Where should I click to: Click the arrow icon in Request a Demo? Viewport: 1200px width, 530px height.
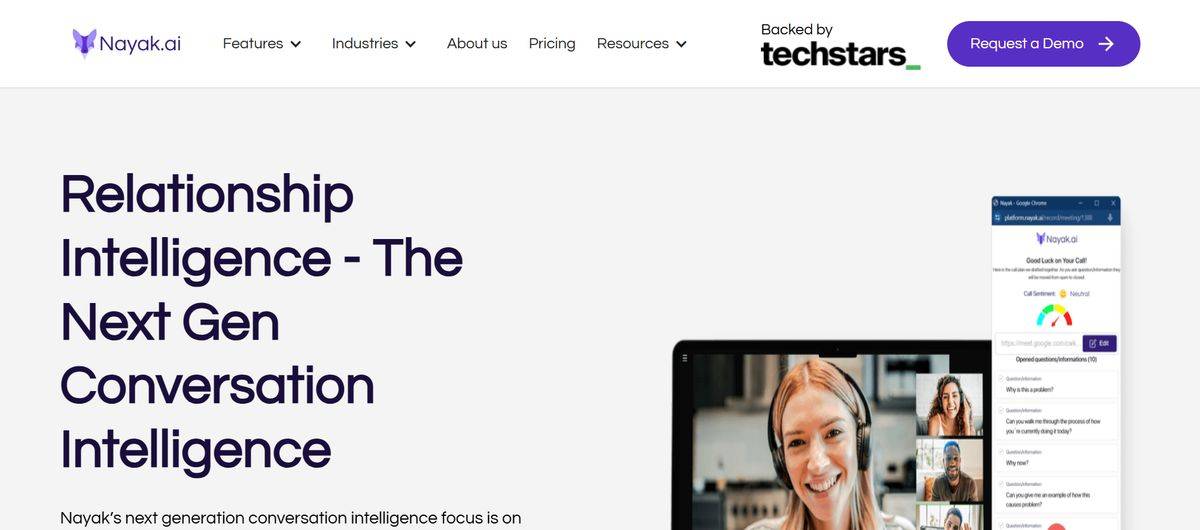coord(1106,44)
